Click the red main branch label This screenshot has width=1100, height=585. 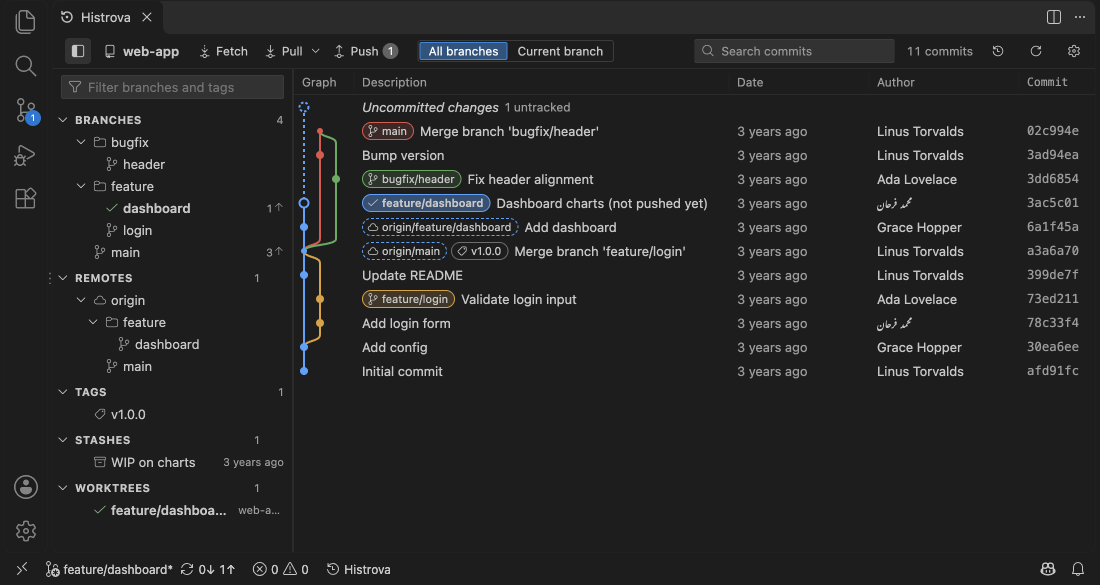tap(388, 131)
